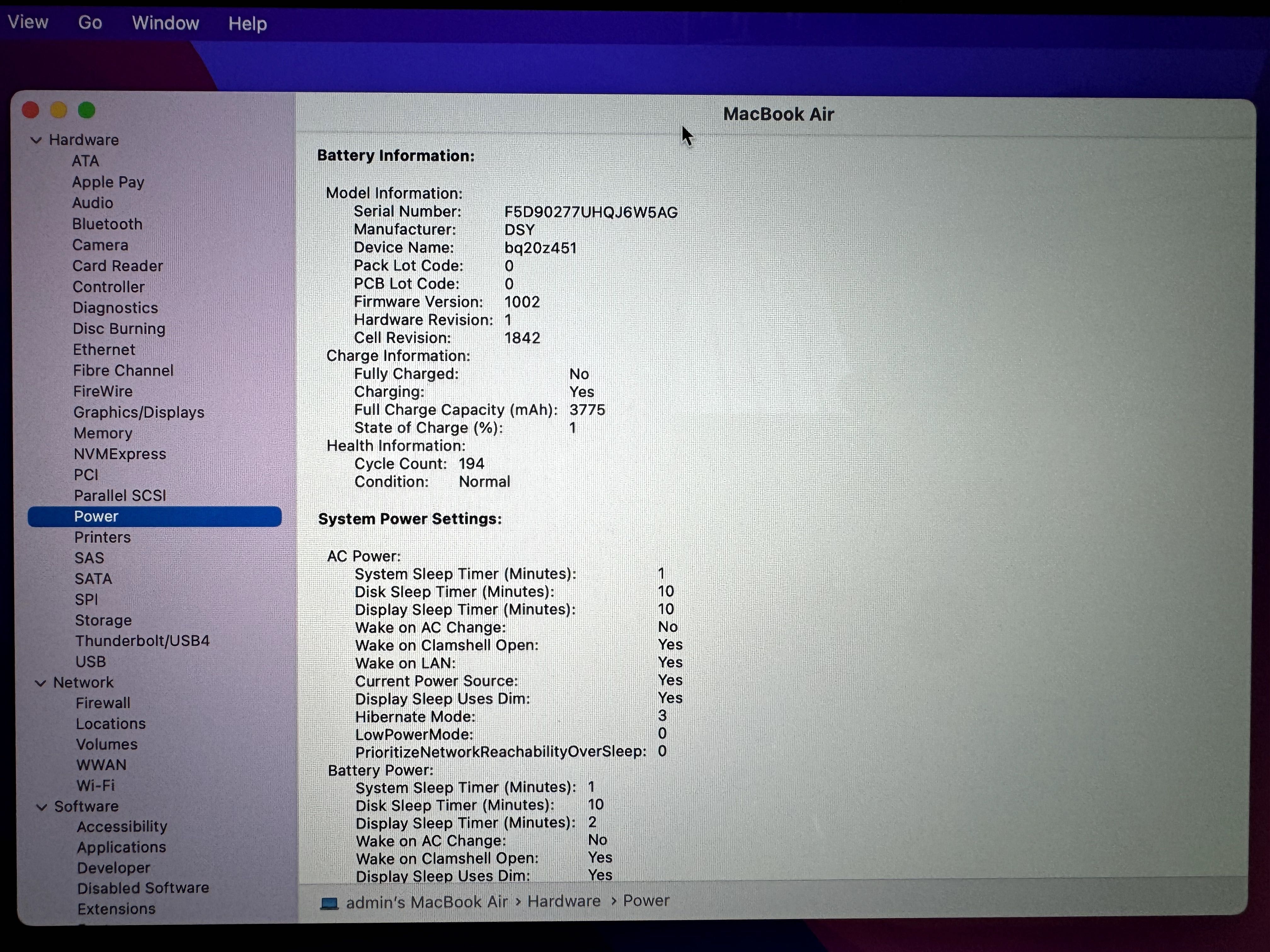1270x952 pixels.
Task: Click Hardware in the path bar
Action: pyautogui.click(x=564, y=902)
